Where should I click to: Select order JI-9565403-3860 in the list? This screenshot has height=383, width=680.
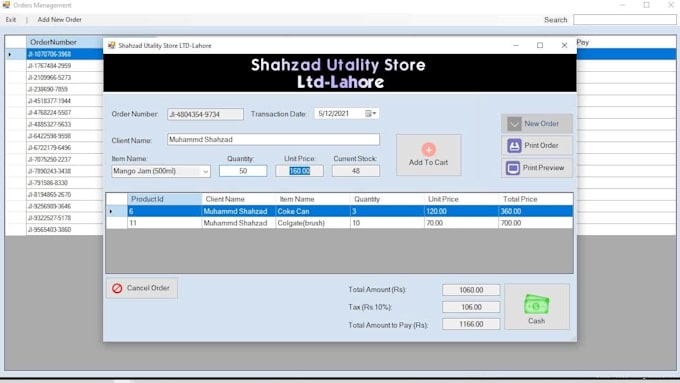[64, 230]
